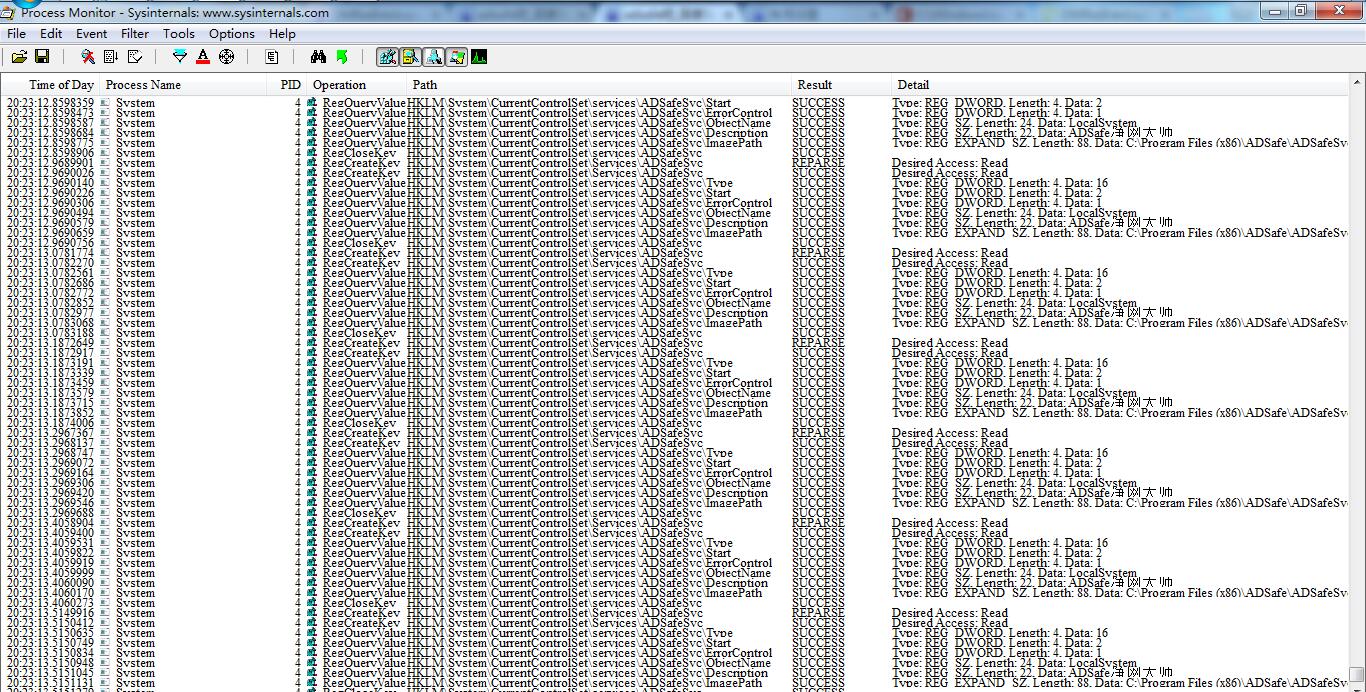Click RegCloseKey operation in 20:23:12.8598906 row

click(359, 153)
